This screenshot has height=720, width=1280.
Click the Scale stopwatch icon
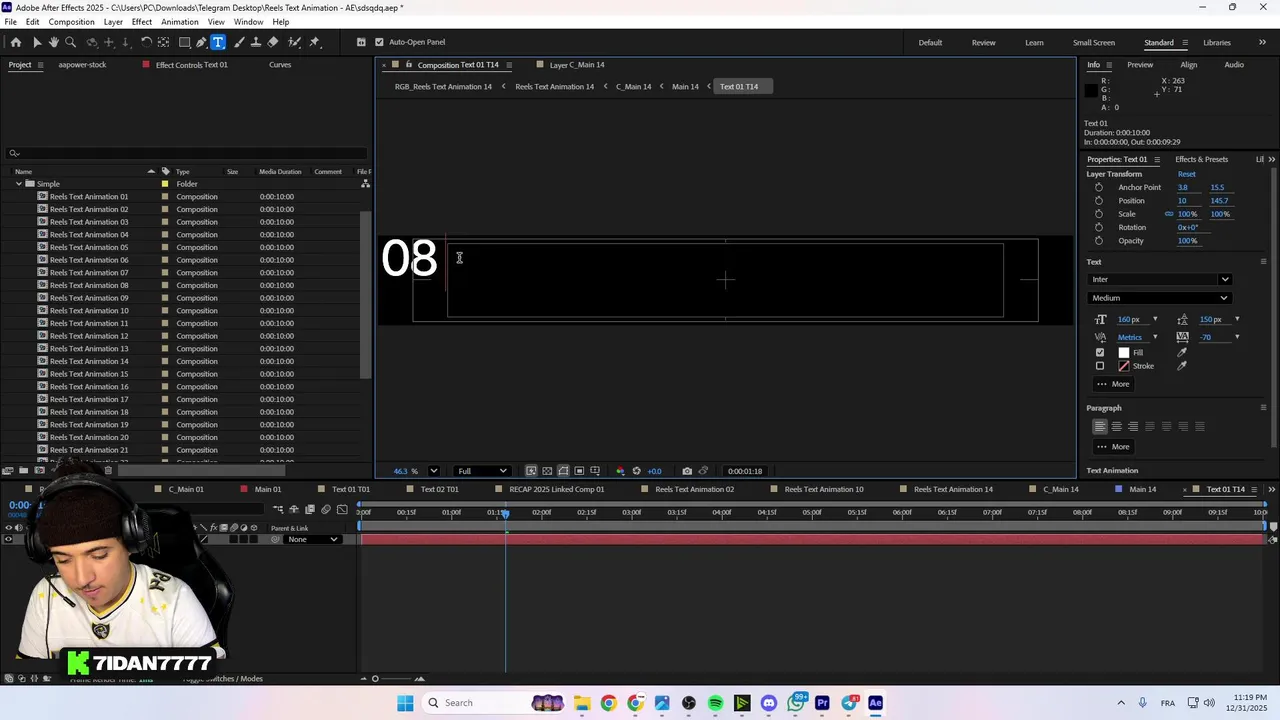click(1099, 214)
